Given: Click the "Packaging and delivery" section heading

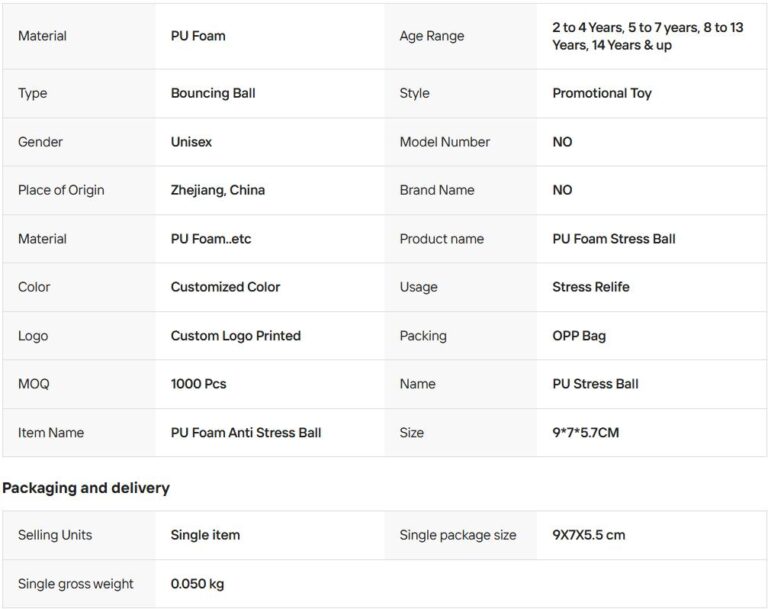Looking at the screenshot, I should pos(86,488).
